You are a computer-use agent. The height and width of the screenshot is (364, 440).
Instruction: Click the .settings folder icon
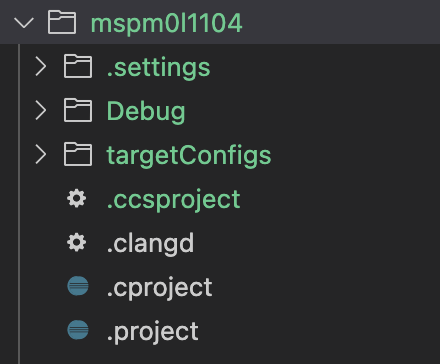click(78, 66)
